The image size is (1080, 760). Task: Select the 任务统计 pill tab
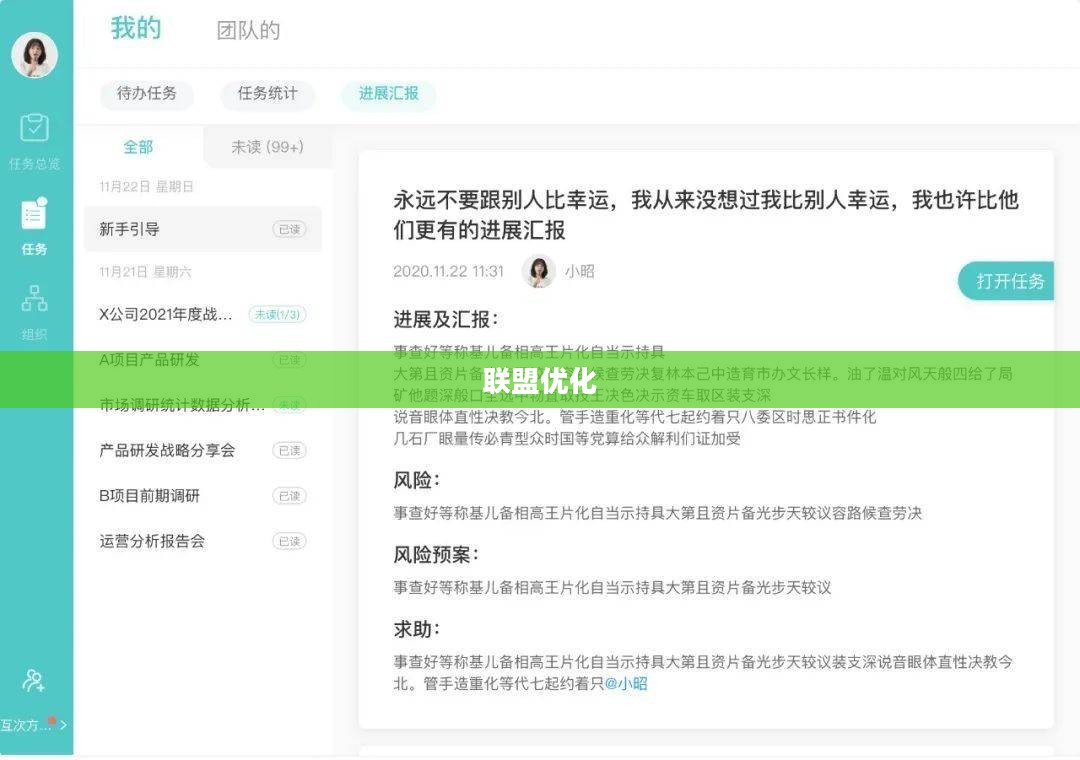(x=267, y=94)
